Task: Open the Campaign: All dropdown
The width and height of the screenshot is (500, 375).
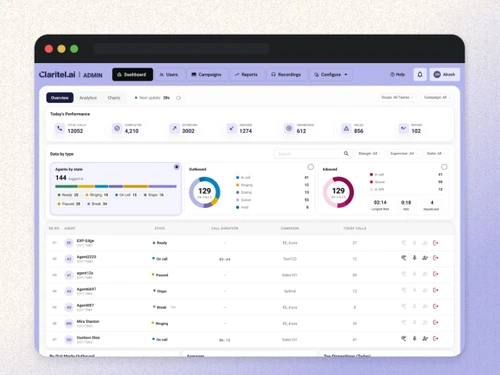Action: point(437,97)
